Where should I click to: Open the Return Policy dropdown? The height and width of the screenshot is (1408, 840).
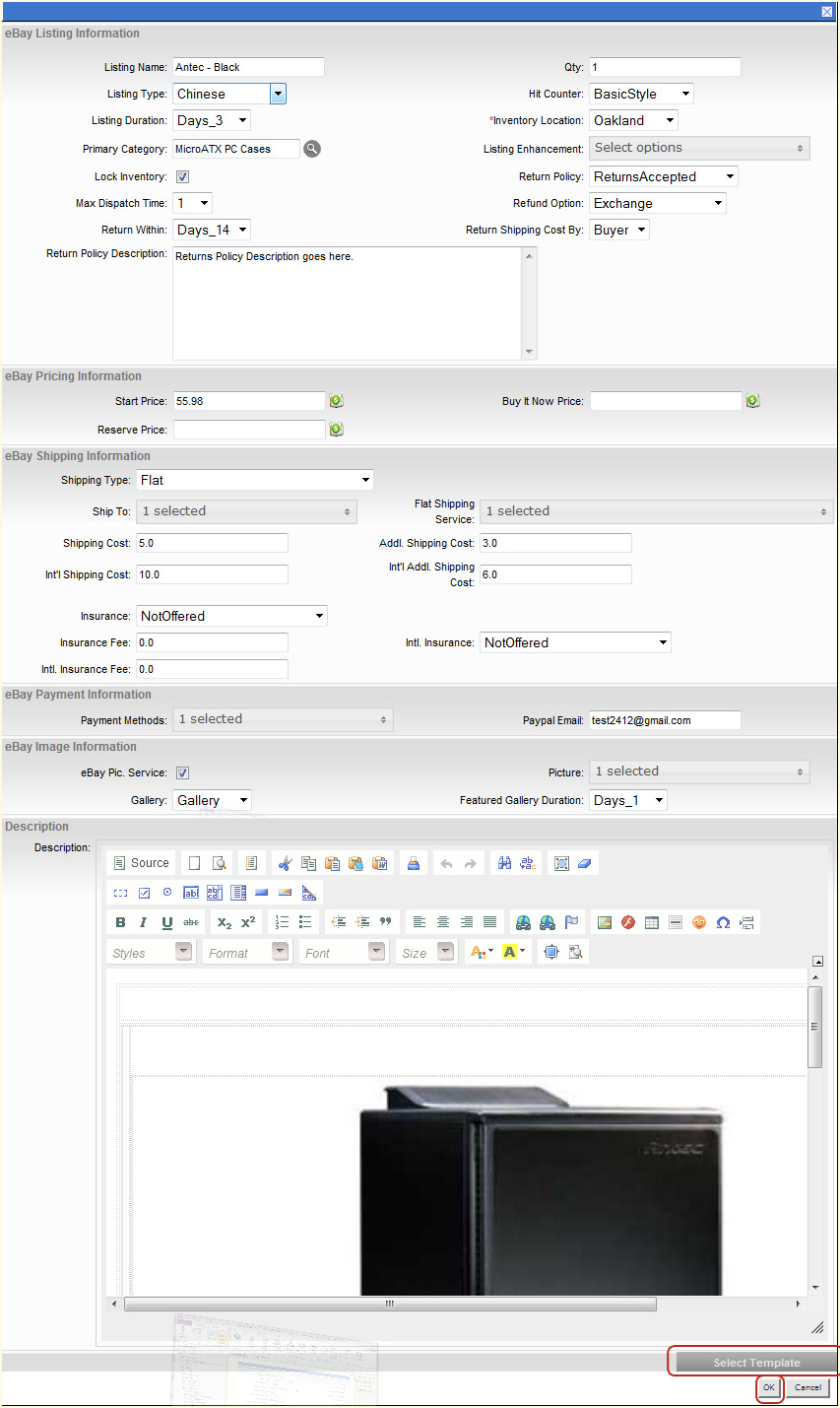(664, 176)
